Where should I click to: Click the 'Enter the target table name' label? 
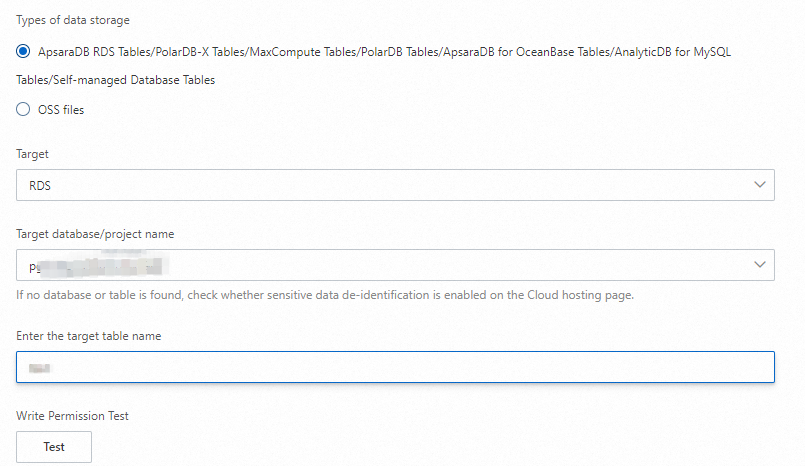pyautogui.click(x=89, y=336)
